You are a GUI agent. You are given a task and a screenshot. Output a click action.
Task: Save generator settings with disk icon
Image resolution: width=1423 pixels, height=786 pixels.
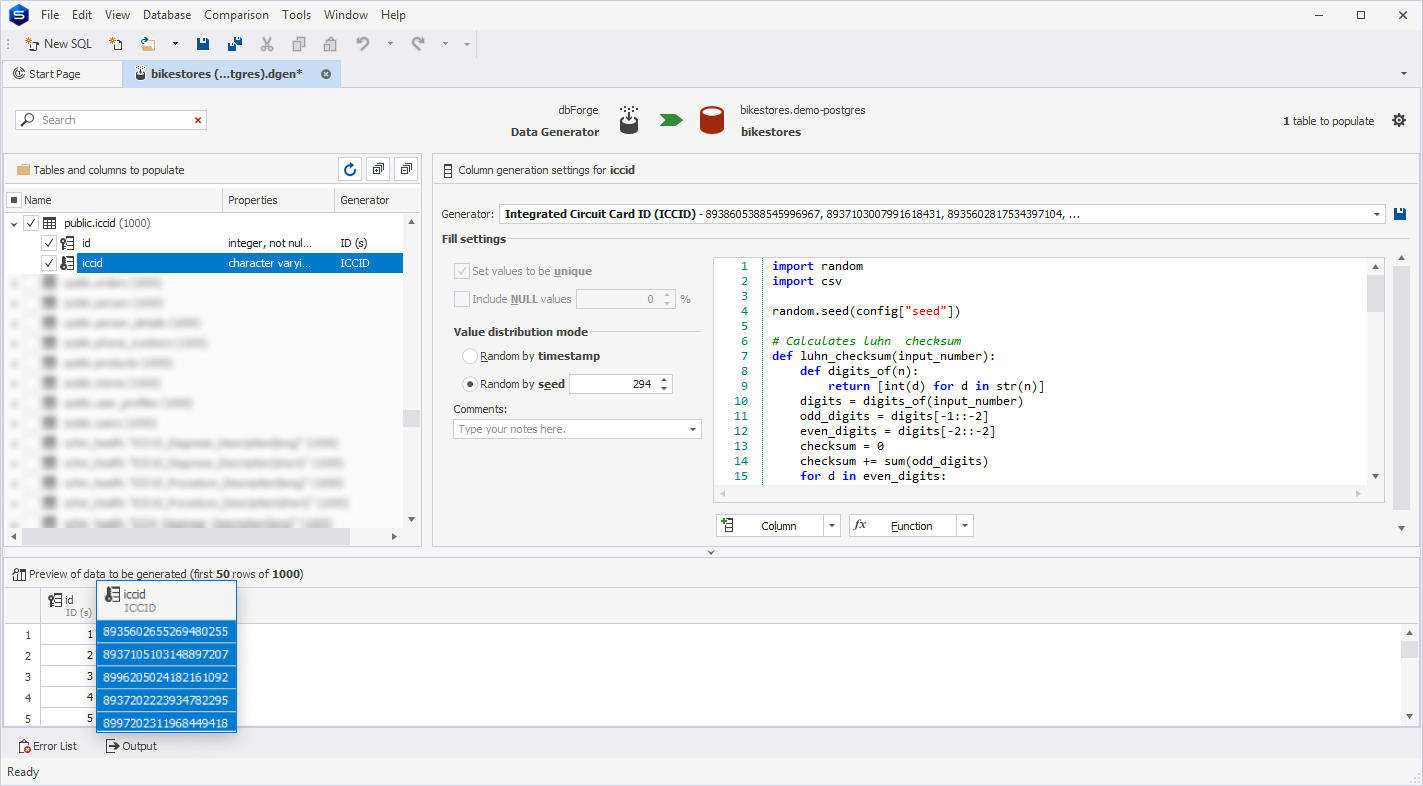point(1400,214)
